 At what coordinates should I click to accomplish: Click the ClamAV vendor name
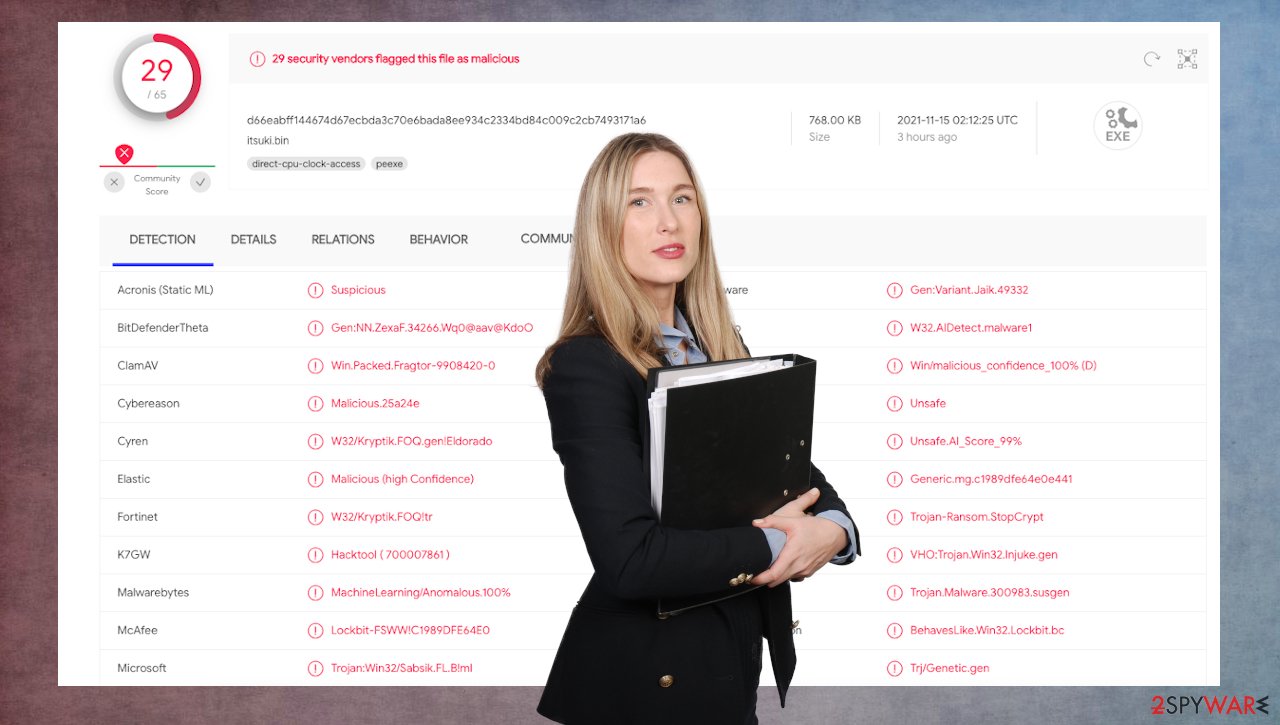(138, 366)
